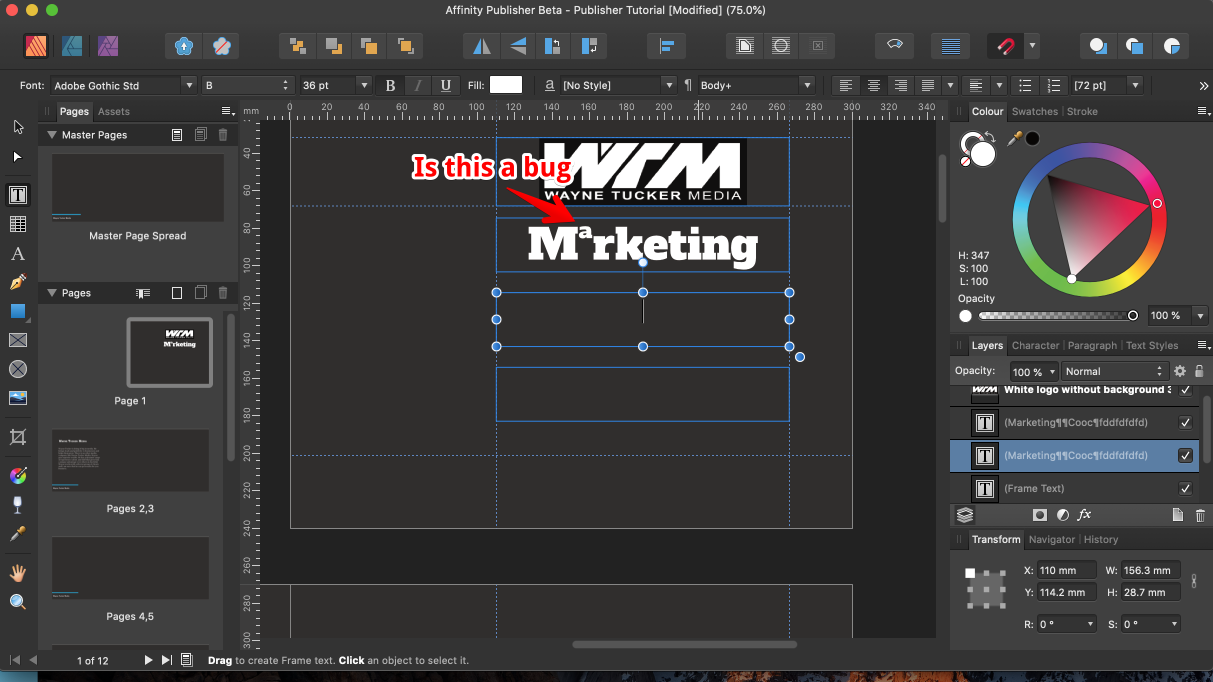Viewport: 1213px width, 682px height.
Task: Switch to the Publisher persona
Action: 36,46
